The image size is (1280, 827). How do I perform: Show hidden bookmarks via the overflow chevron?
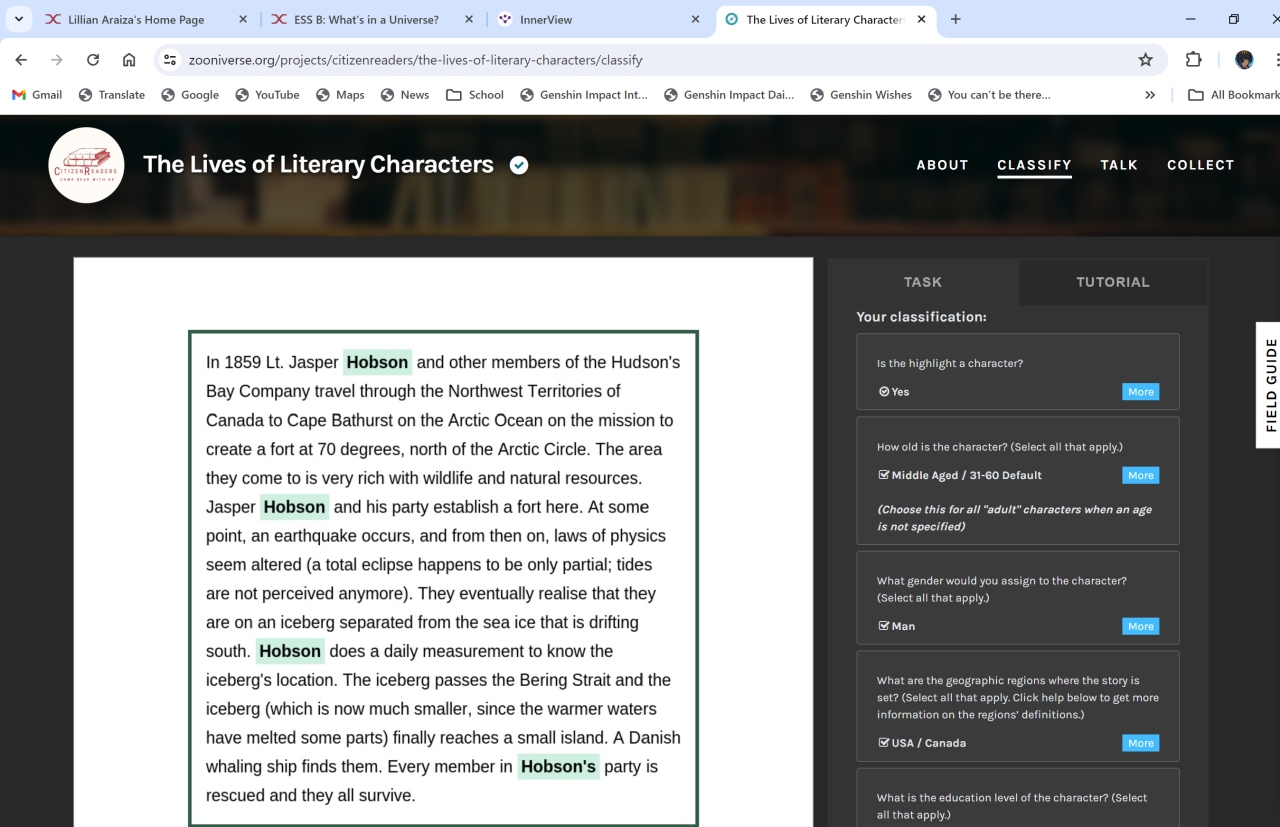(x=1150, y=95)
